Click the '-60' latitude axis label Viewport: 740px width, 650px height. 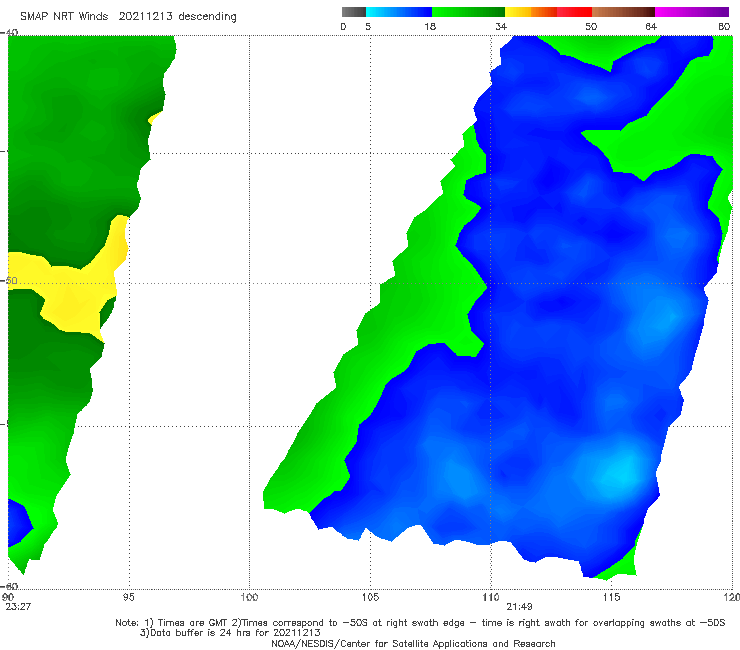(x=9, y=586)
